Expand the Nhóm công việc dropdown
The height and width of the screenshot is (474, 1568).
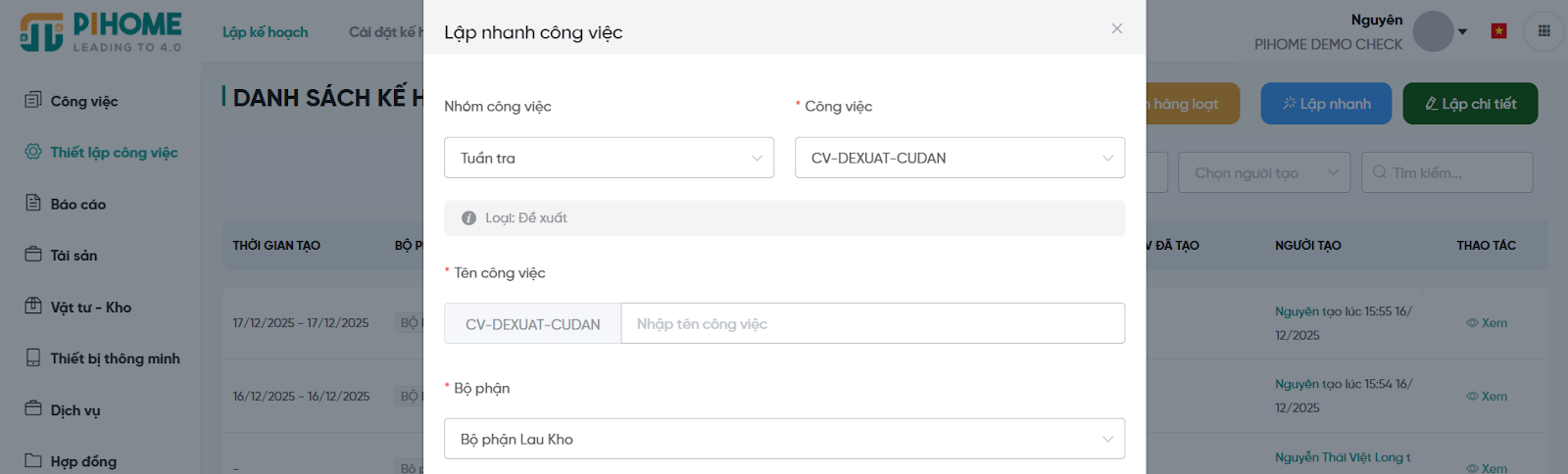609,158
